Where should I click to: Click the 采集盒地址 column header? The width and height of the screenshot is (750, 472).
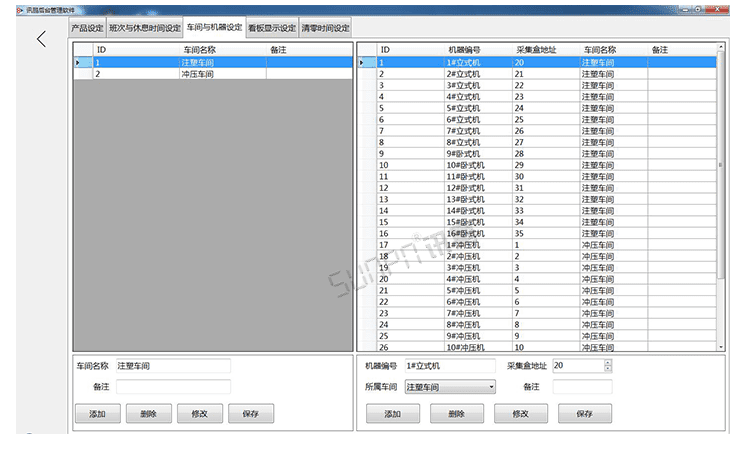point(536,49)
